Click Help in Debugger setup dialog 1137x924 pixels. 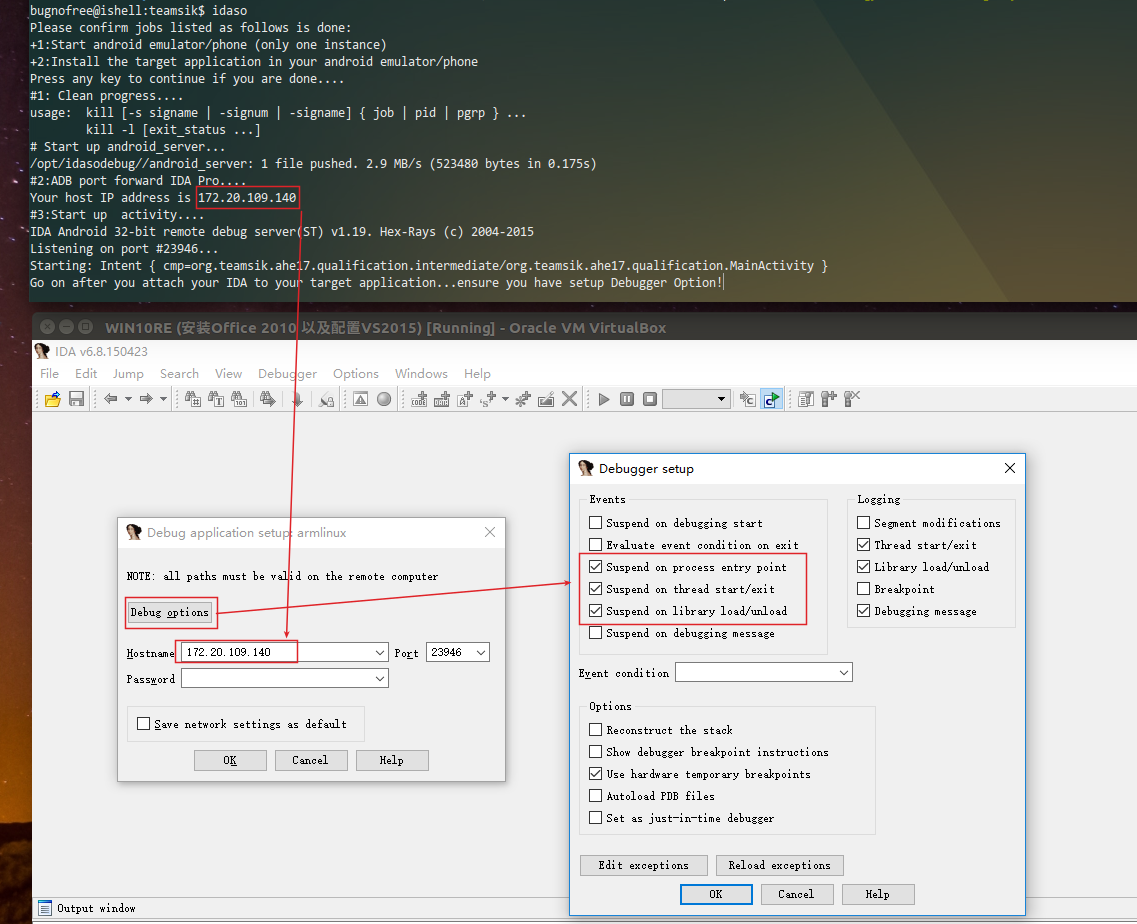click(877, 894)
